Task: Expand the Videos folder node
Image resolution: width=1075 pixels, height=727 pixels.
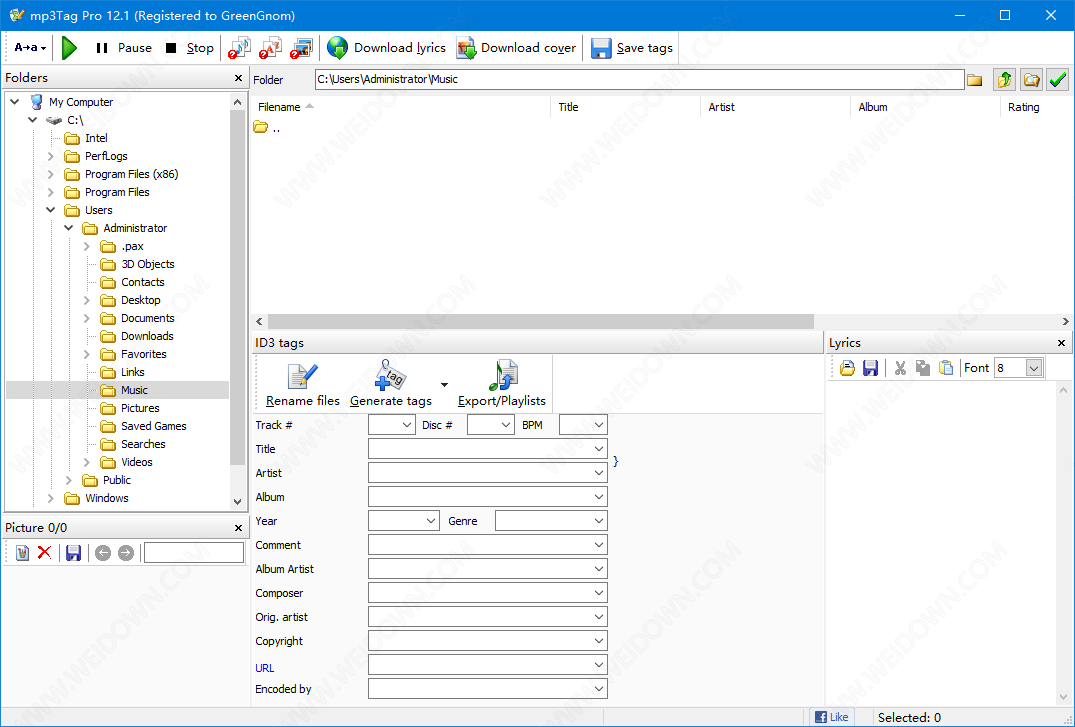Action: tap(86, 462)
